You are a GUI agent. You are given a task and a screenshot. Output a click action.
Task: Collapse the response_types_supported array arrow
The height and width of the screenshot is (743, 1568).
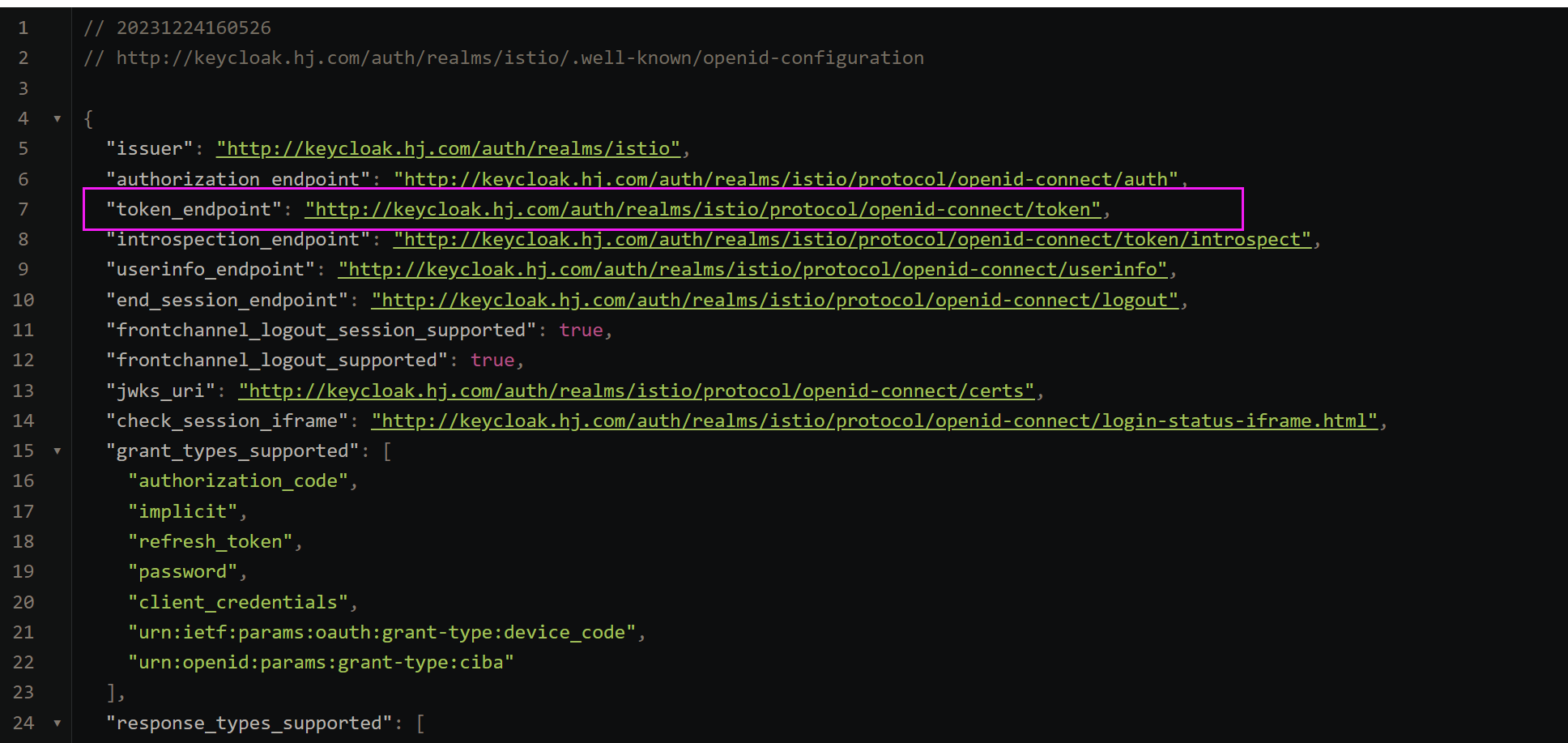point(58,724)
